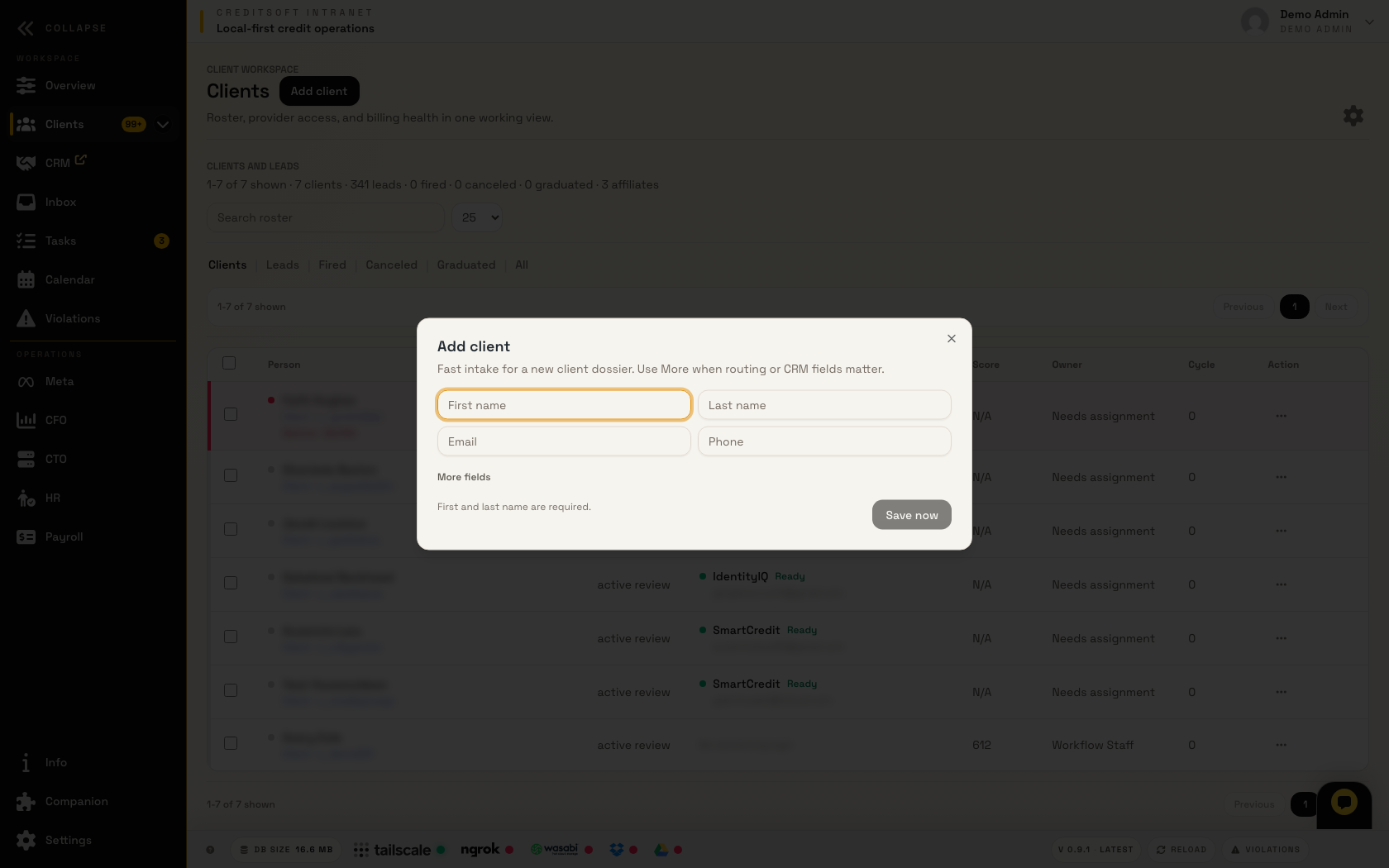Open the clients page gear settings icon

click(x=1353, y=116)
